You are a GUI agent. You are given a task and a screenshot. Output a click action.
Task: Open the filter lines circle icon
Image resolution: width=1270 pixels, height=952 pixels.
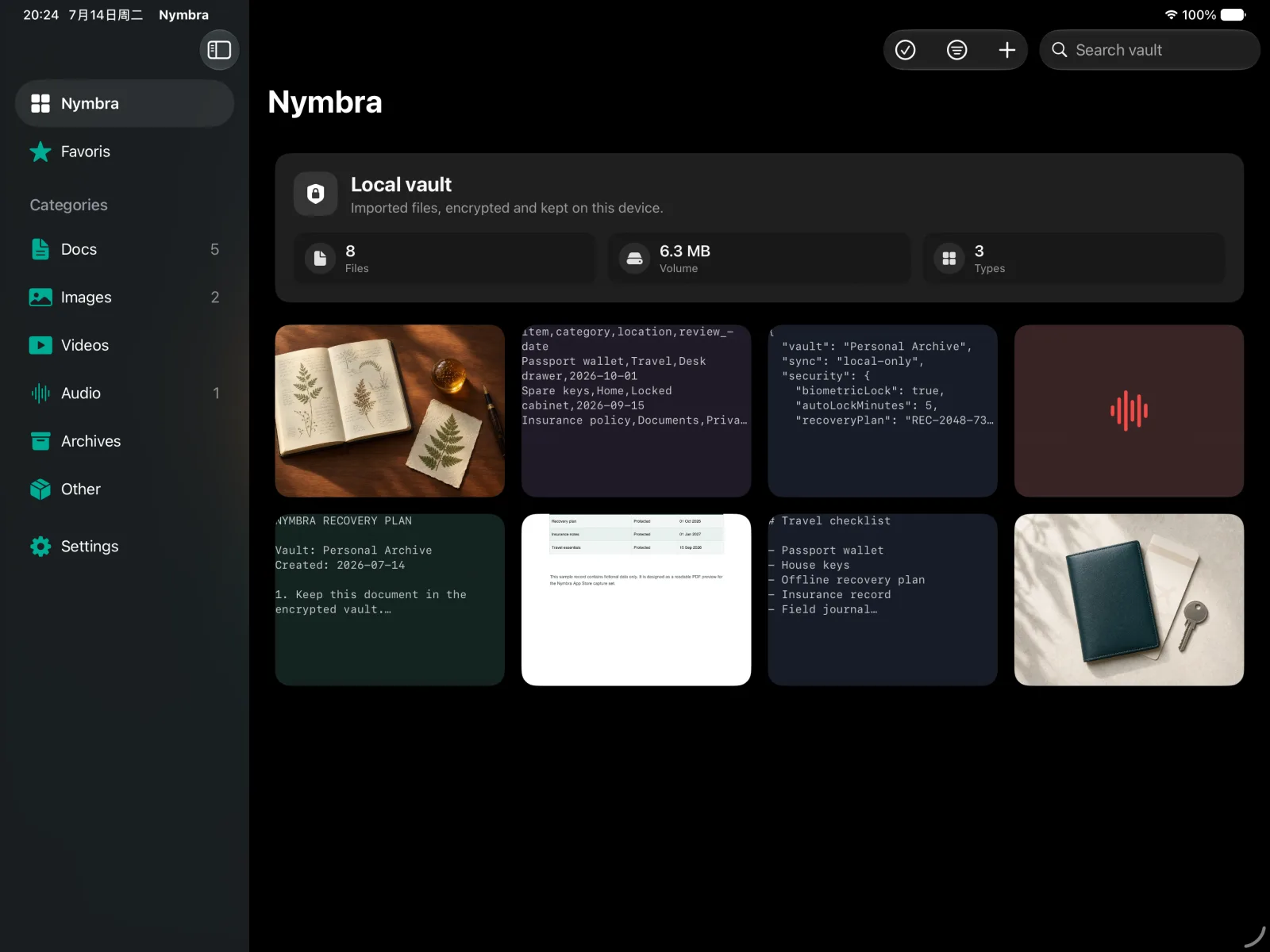[956, 50]
